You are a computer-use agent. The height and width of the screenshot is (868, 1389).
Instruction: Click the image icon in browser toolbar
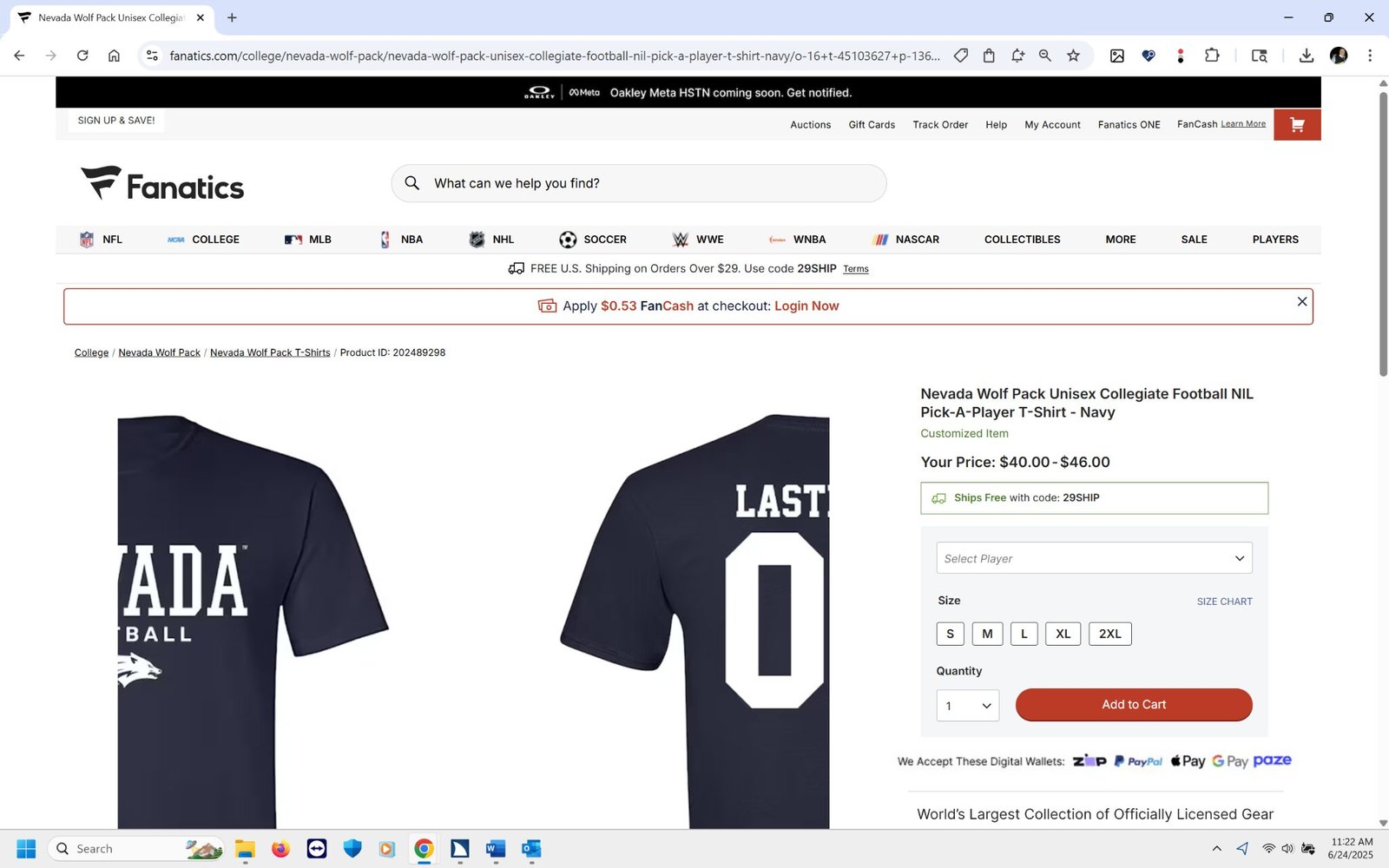point(1117,56)
